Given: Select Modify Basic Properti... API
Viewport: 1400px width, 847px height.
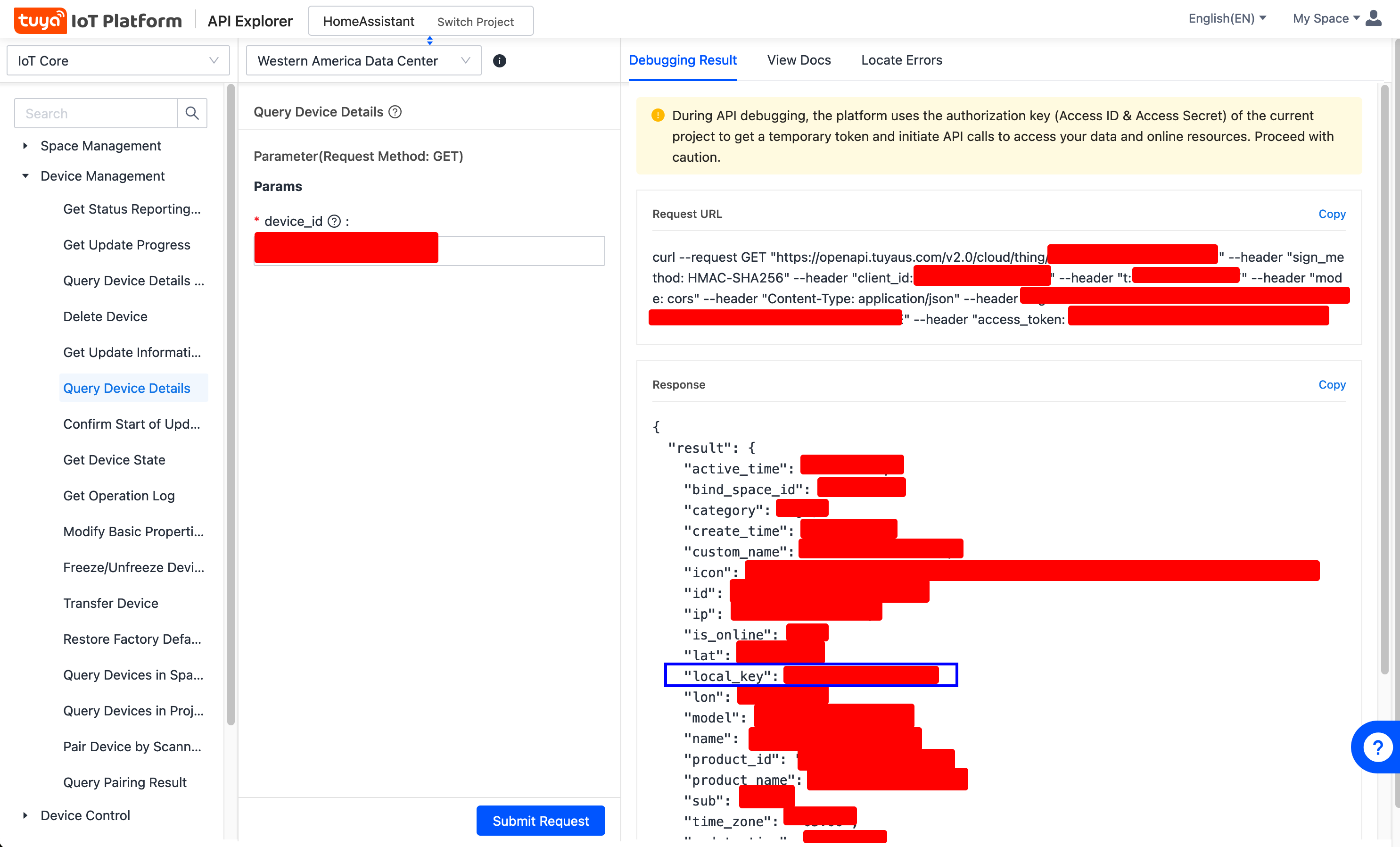Looking at the screenshot, I should point(133,531).
